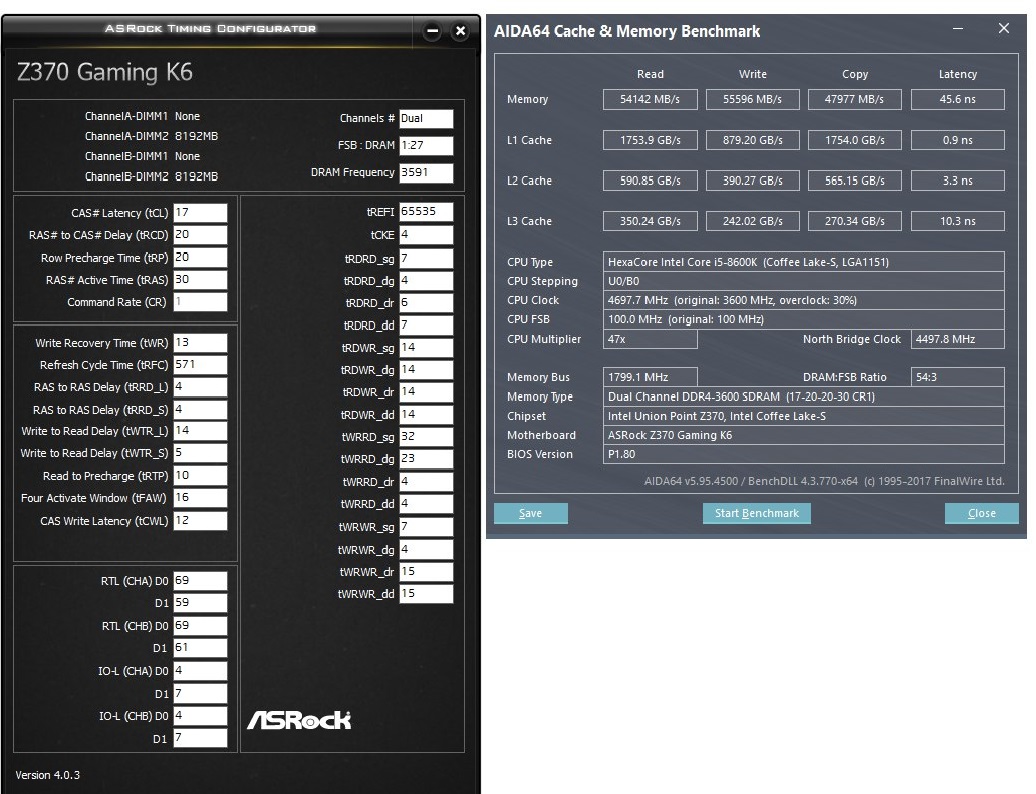
Task: Click the Channels # field showing Dual
Action: coord(426,118)
